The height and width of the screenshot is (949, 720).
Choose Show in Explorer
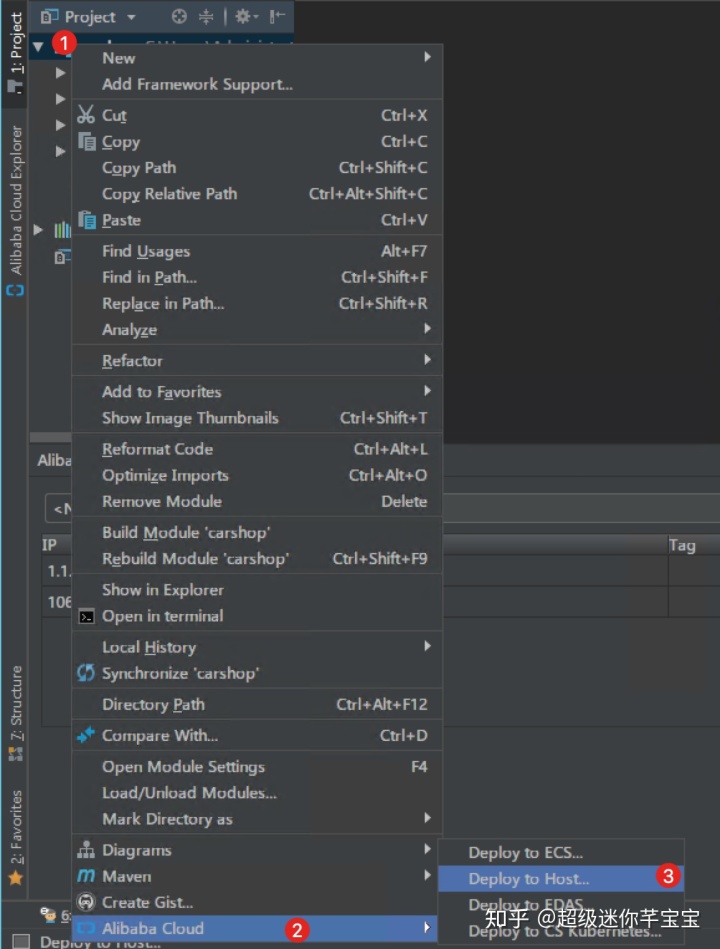257,589
